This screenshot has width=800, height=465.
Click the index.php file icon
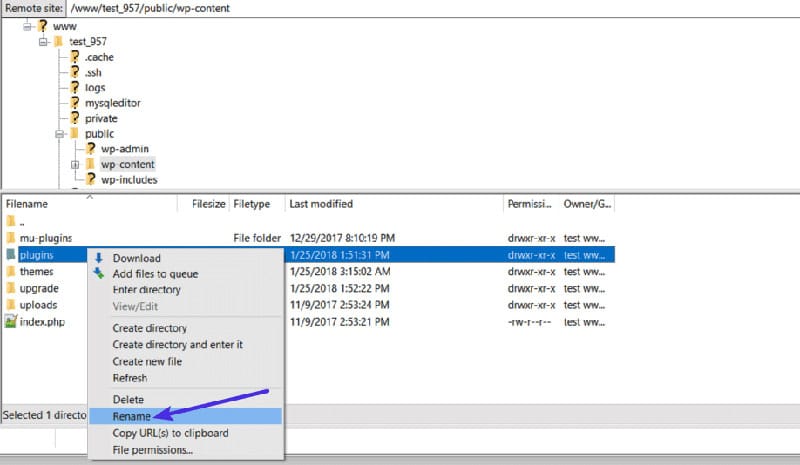[11, 321]
